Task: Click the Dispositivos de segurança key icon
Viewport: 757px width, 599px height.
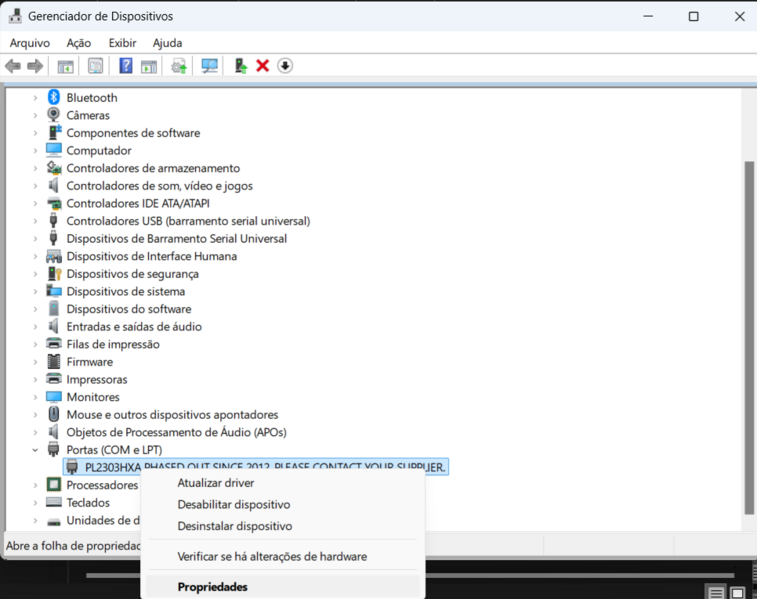Action: [x=54, y=274]
